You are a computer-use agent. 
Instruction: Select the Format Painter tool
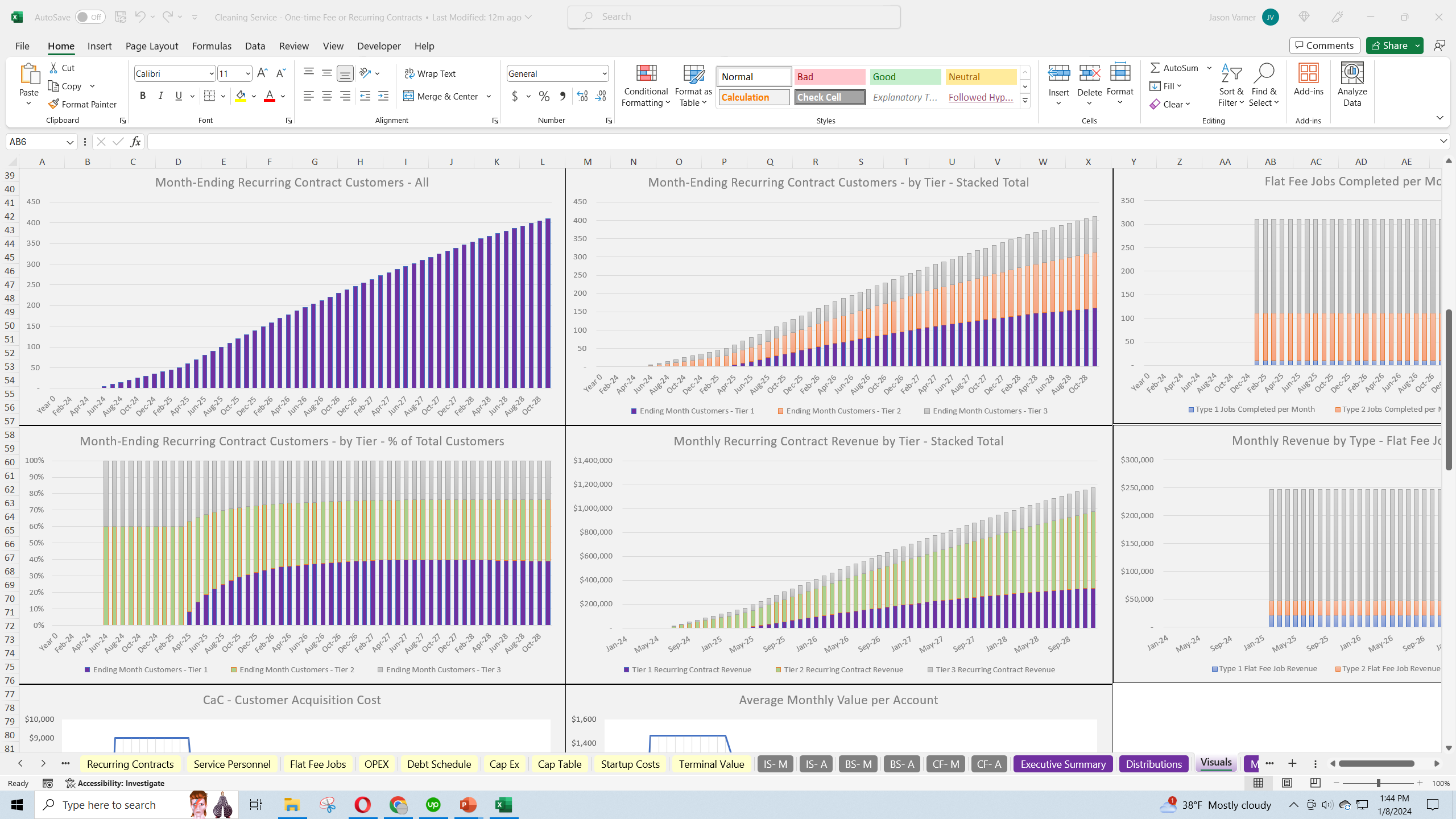tap(82, 104)
